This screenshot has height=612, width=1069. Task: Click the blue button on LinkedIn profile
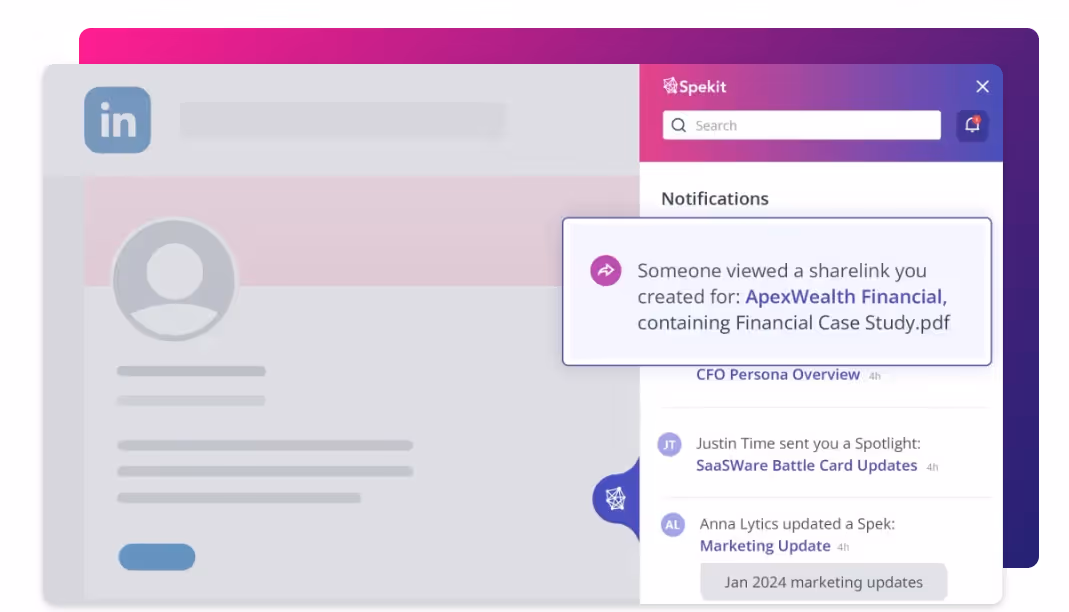157,557
